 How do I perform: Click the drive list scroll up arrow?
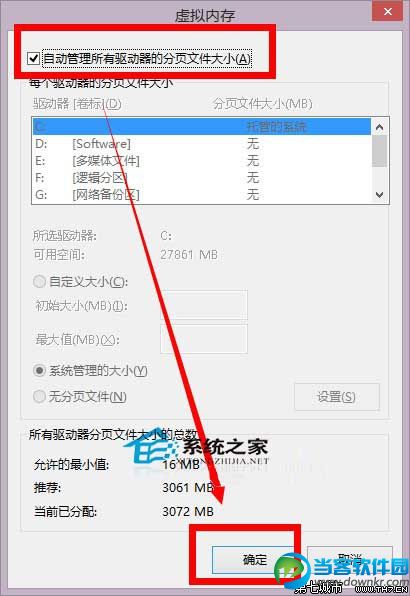pyautogui.click(x=379, y=127)
